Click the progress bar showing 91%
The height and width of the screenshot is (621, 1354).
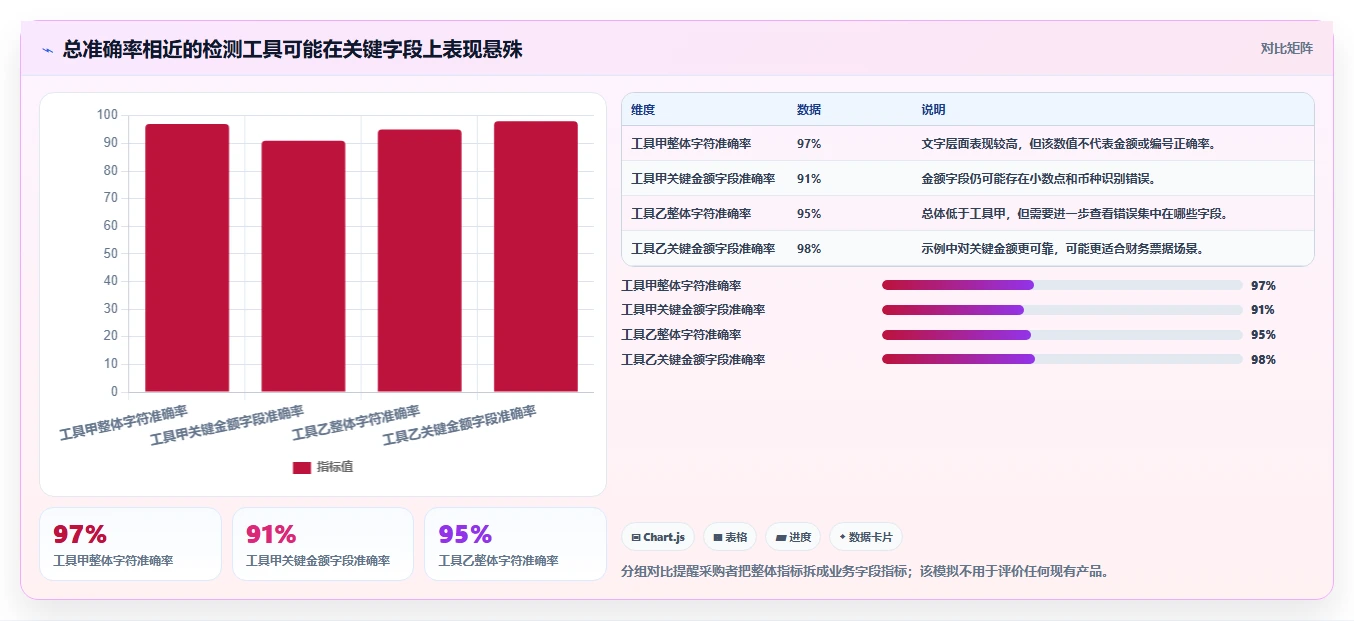pyautogui.click(x=1062, y=310)
